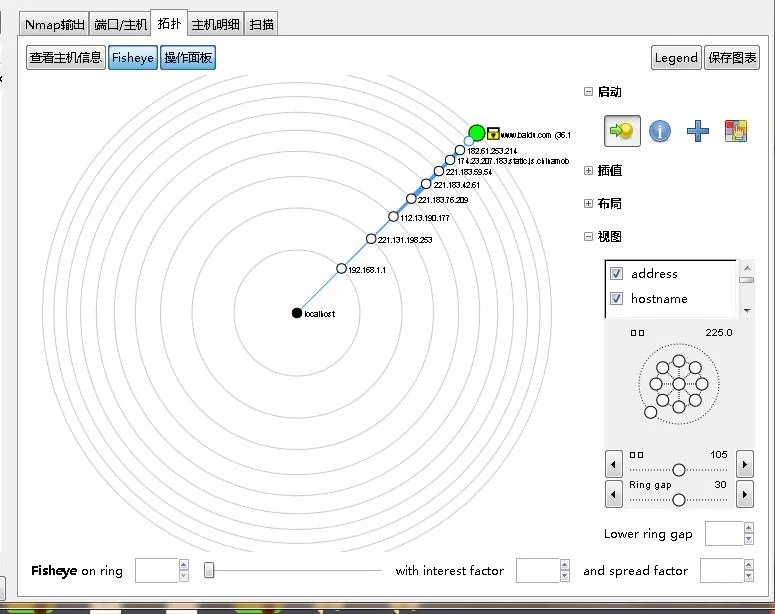Increase Lower ring gap spinner up arrow

[749, 528]
